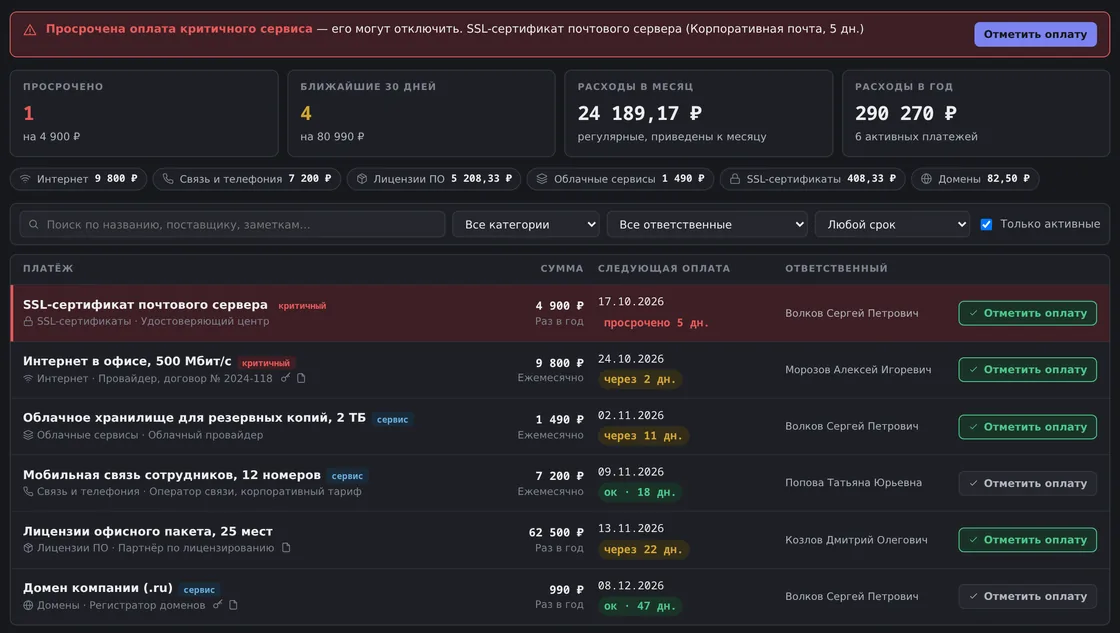Click the lock icon in SSL-сертификаты chip
This screenshot has height=633, width=1120.
click(734, 179)
